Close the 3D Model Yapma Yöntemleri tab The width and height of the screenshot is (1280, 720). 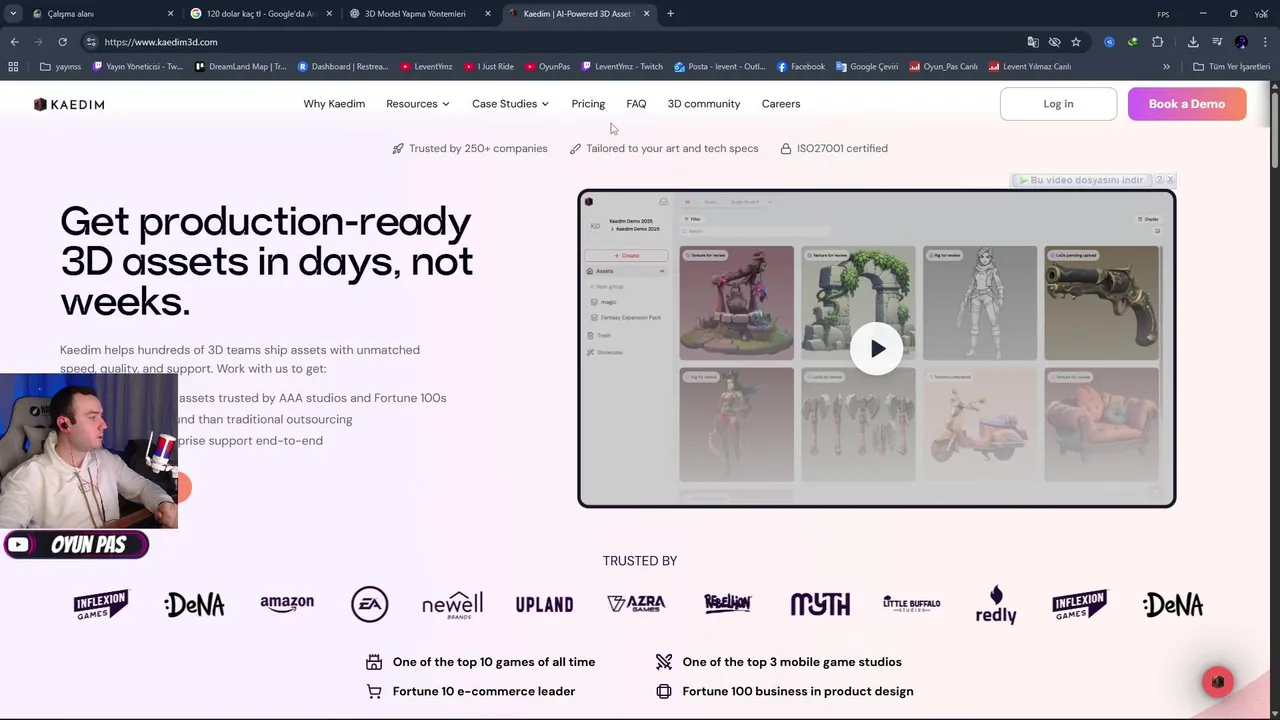[488, 14]
